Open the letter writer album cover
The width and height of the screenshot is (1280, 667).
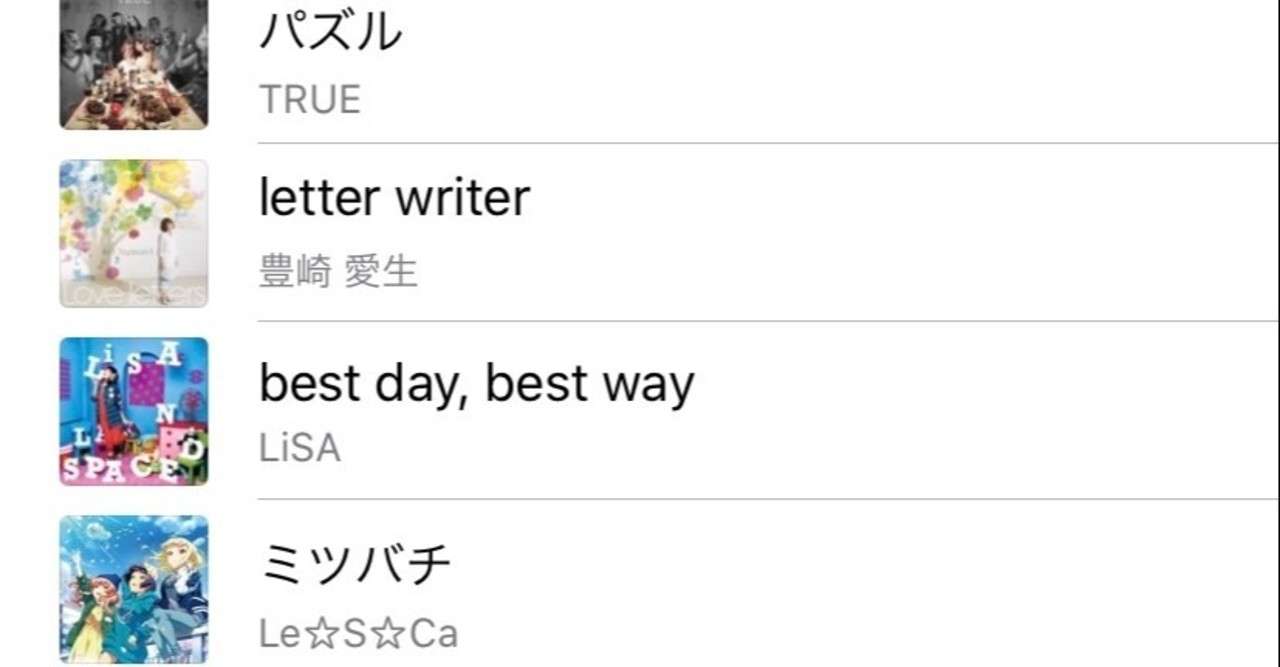pos(134,233)
